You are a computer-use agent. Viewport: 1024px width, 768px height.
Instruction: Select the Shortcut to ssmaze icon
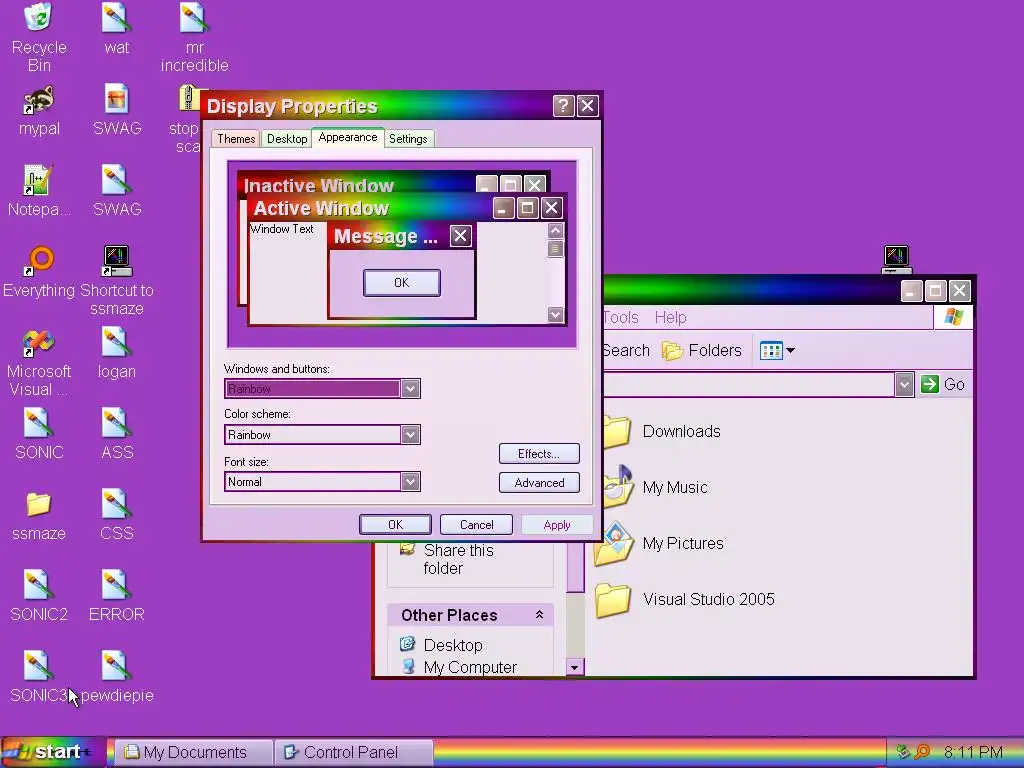click(x=116, y=261)
